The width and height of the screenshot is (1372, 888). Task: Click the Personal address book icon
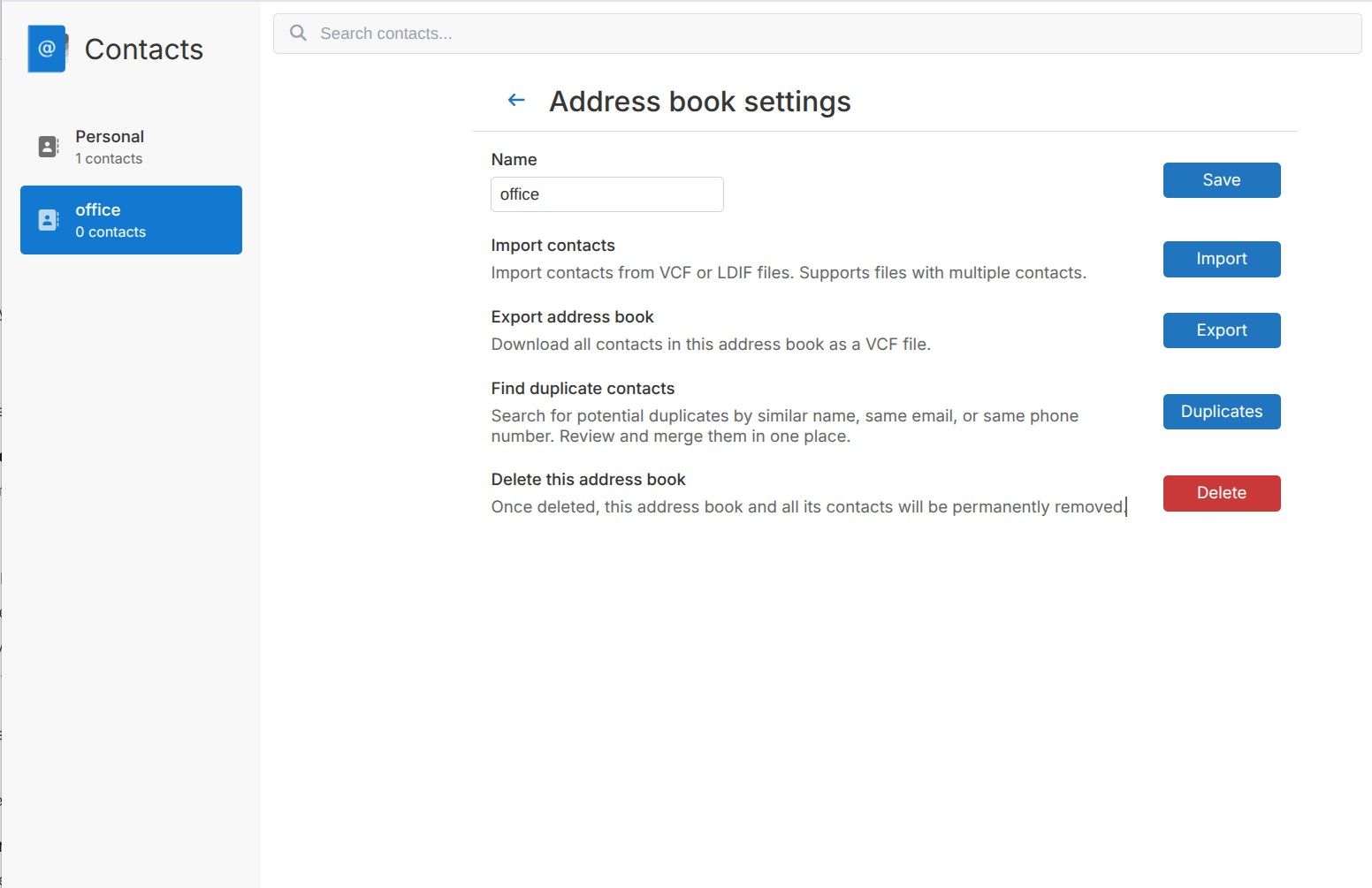click(x=49, y=147)
